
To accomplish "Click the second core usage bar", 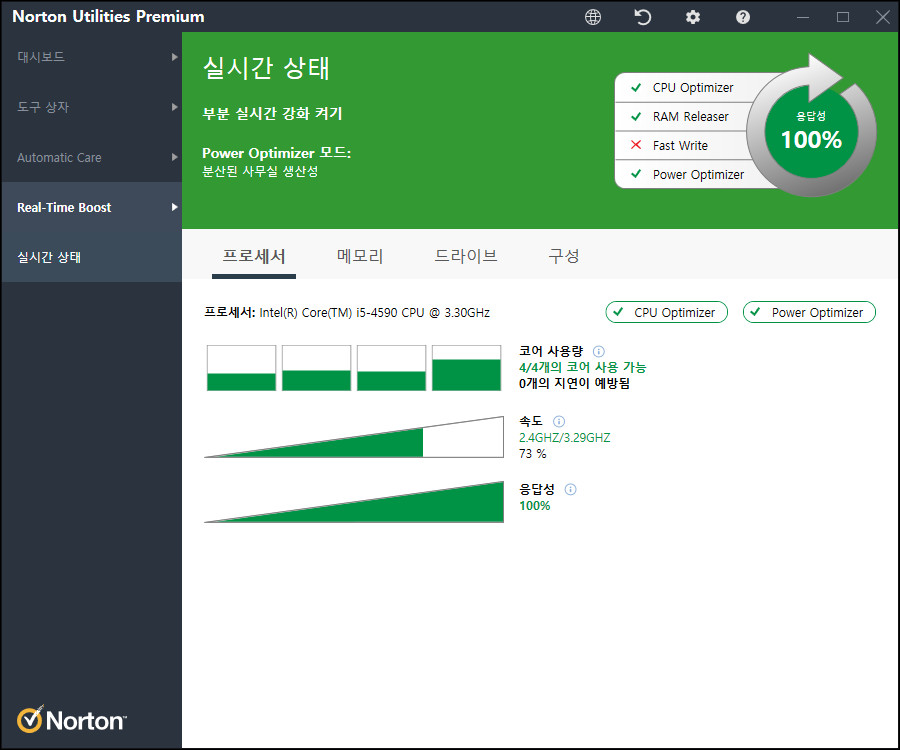I will coord(316,368).
